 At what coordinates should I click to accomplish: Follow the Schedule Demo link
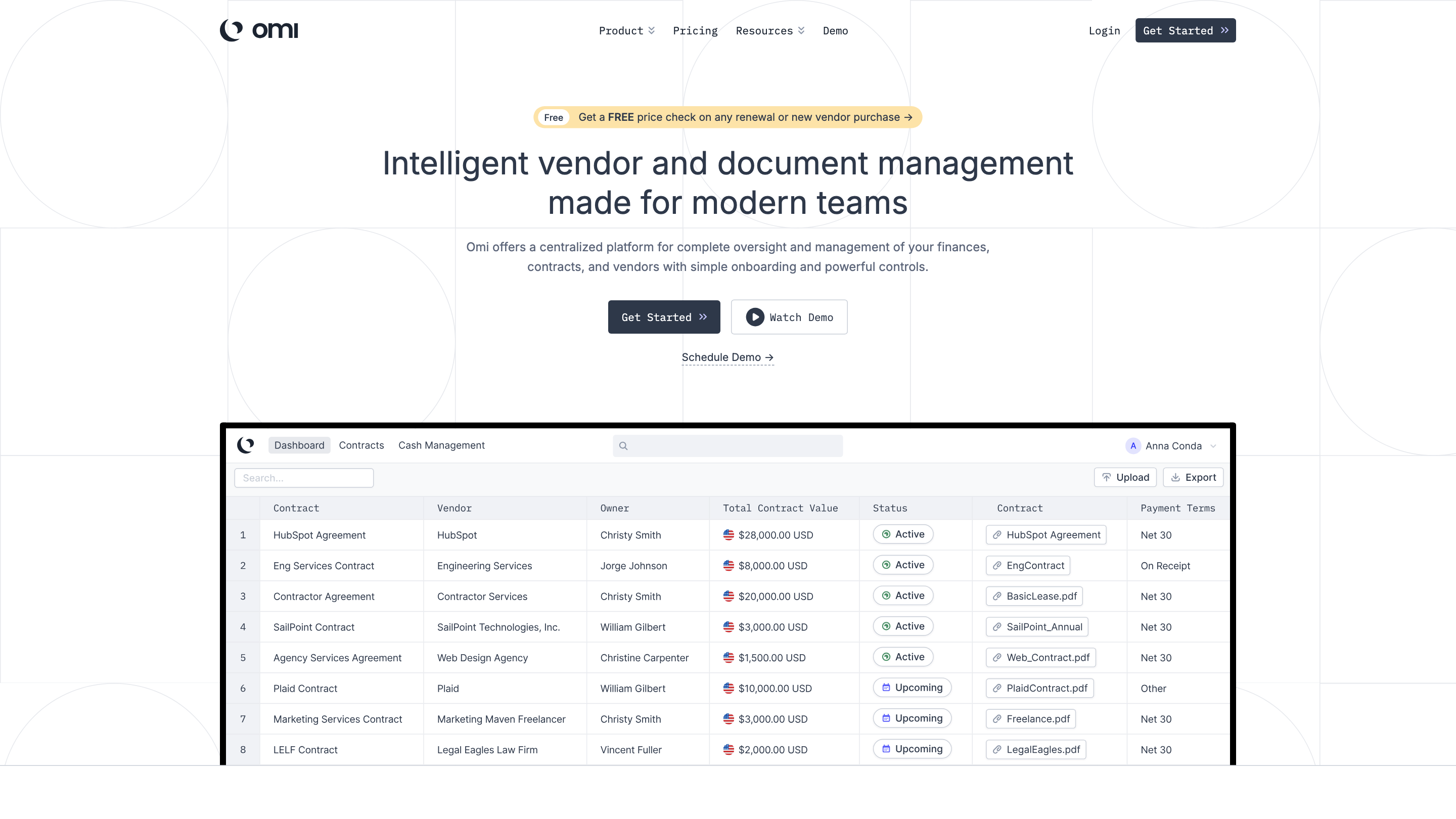point(727,357)
